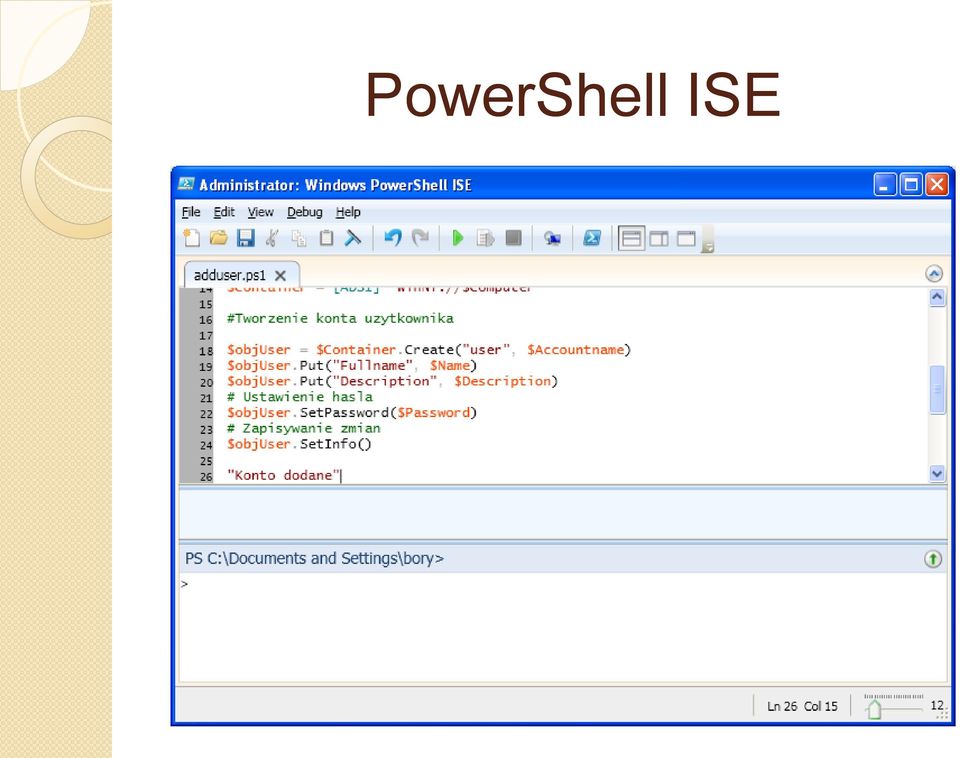Show script pane on the right layout
The width and height of the screenshot is (960, 758).
click(x=659, y=239)
